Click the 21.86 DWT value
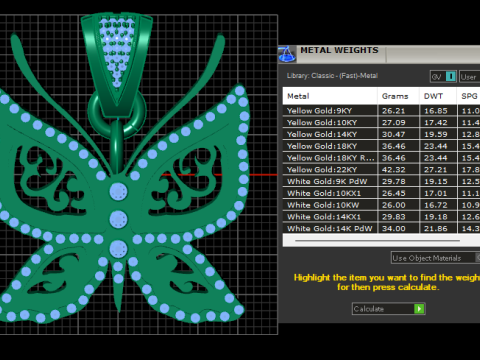This screenshot has height=360, width=480. tap(436, 229)
